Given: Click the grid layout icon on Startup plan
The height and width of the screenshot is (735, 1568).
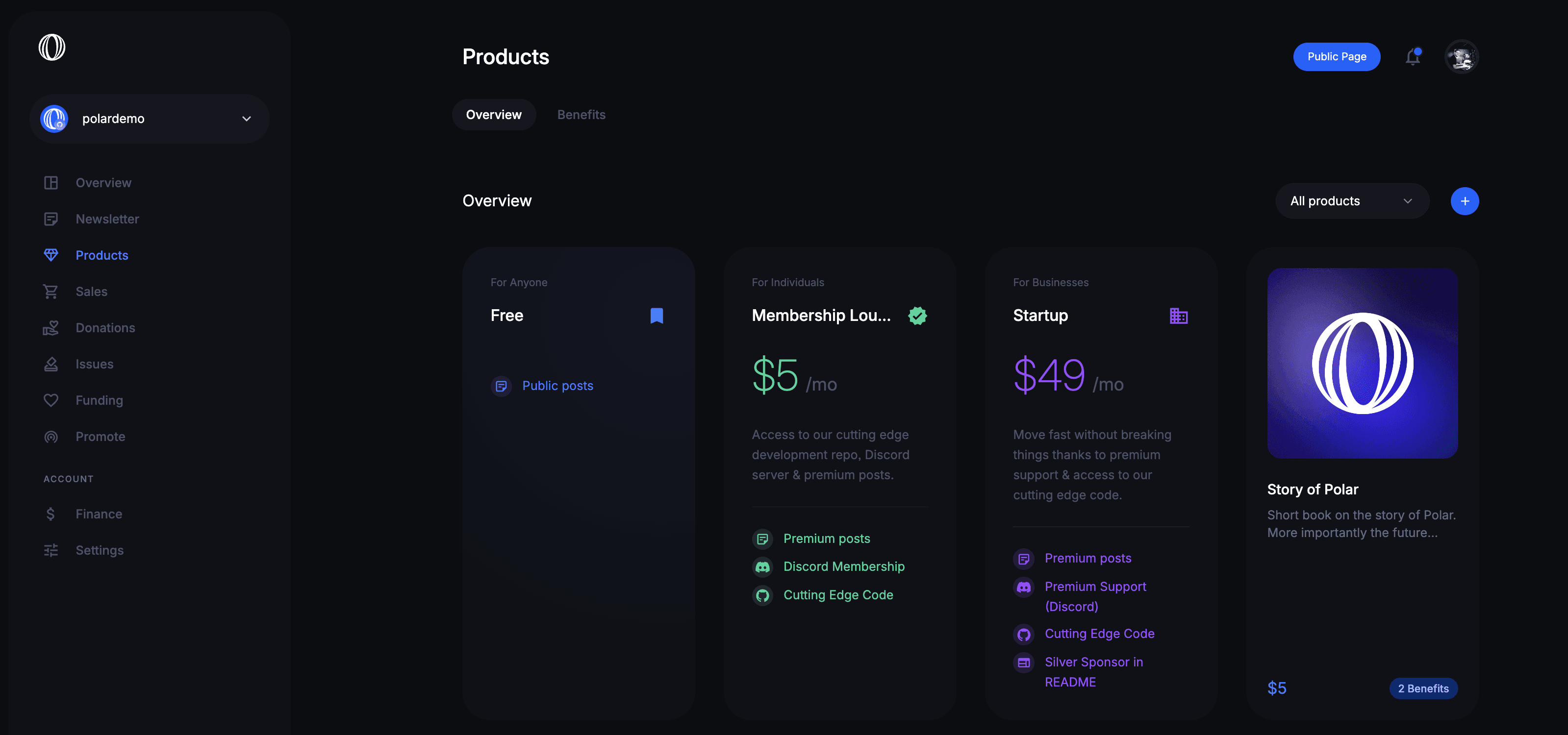Looking at the screenshot, I should tap(1178, 315).
